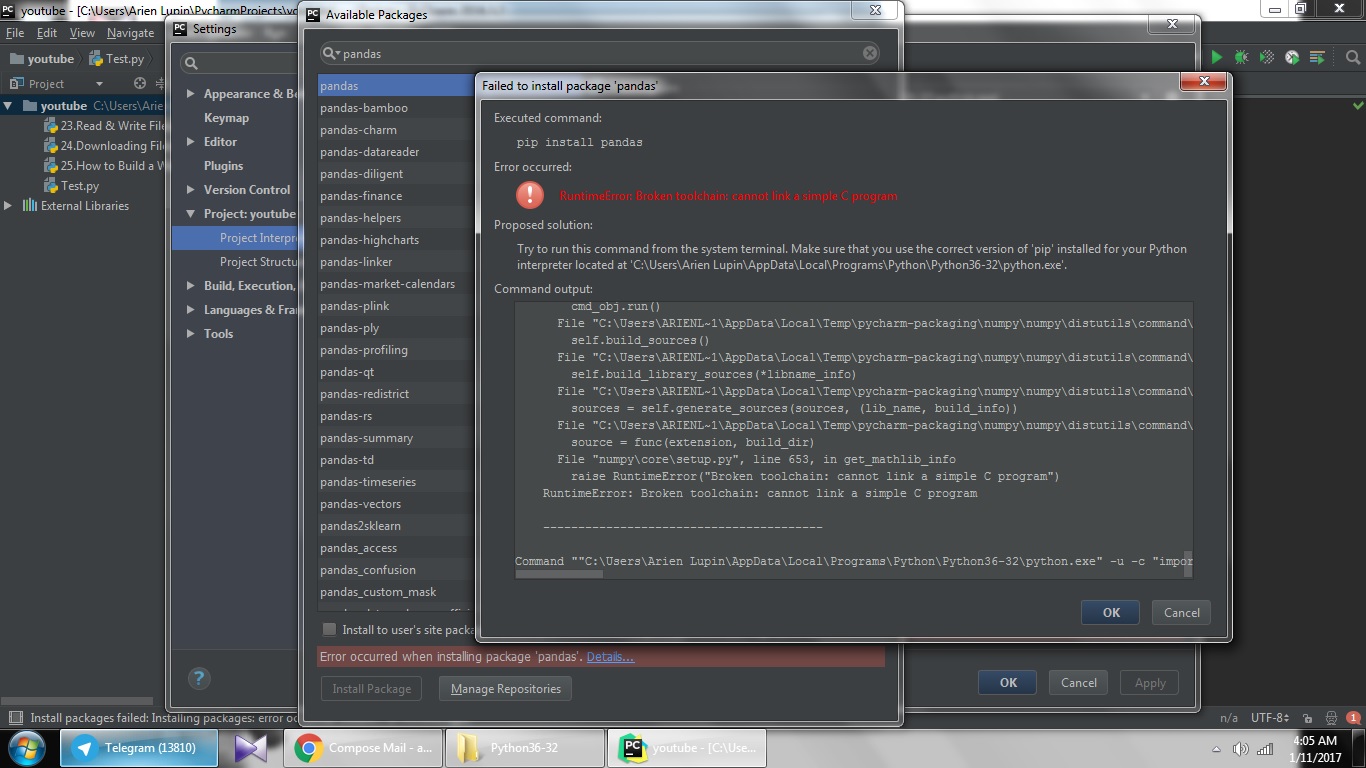Select pandas-profiling in package list
This screenshot has height=768, width=1366.
396,350
